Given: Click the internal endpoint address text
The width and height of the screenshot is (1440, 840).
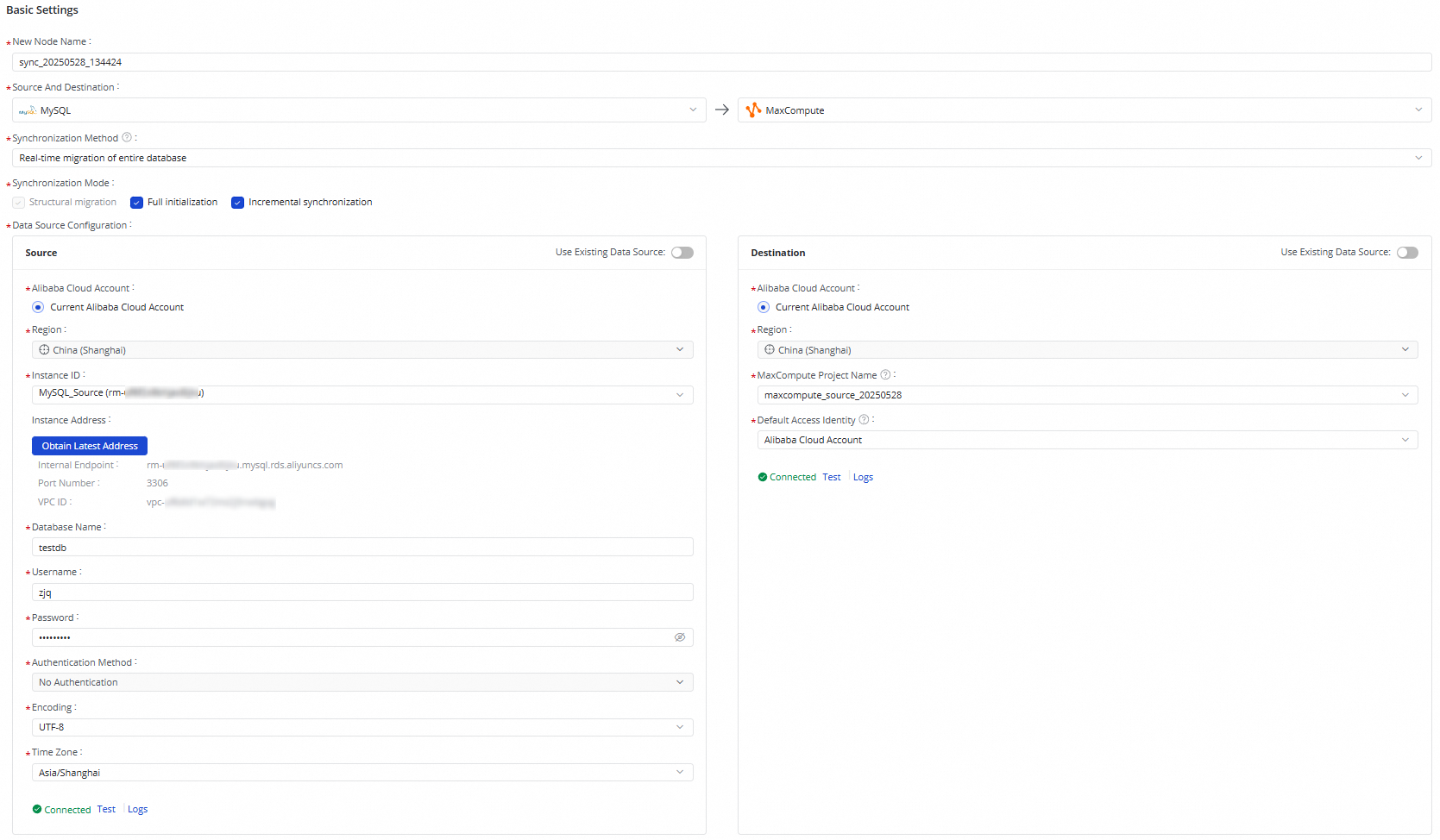Looking at the screenshot, I should click(x=245, y=465).
